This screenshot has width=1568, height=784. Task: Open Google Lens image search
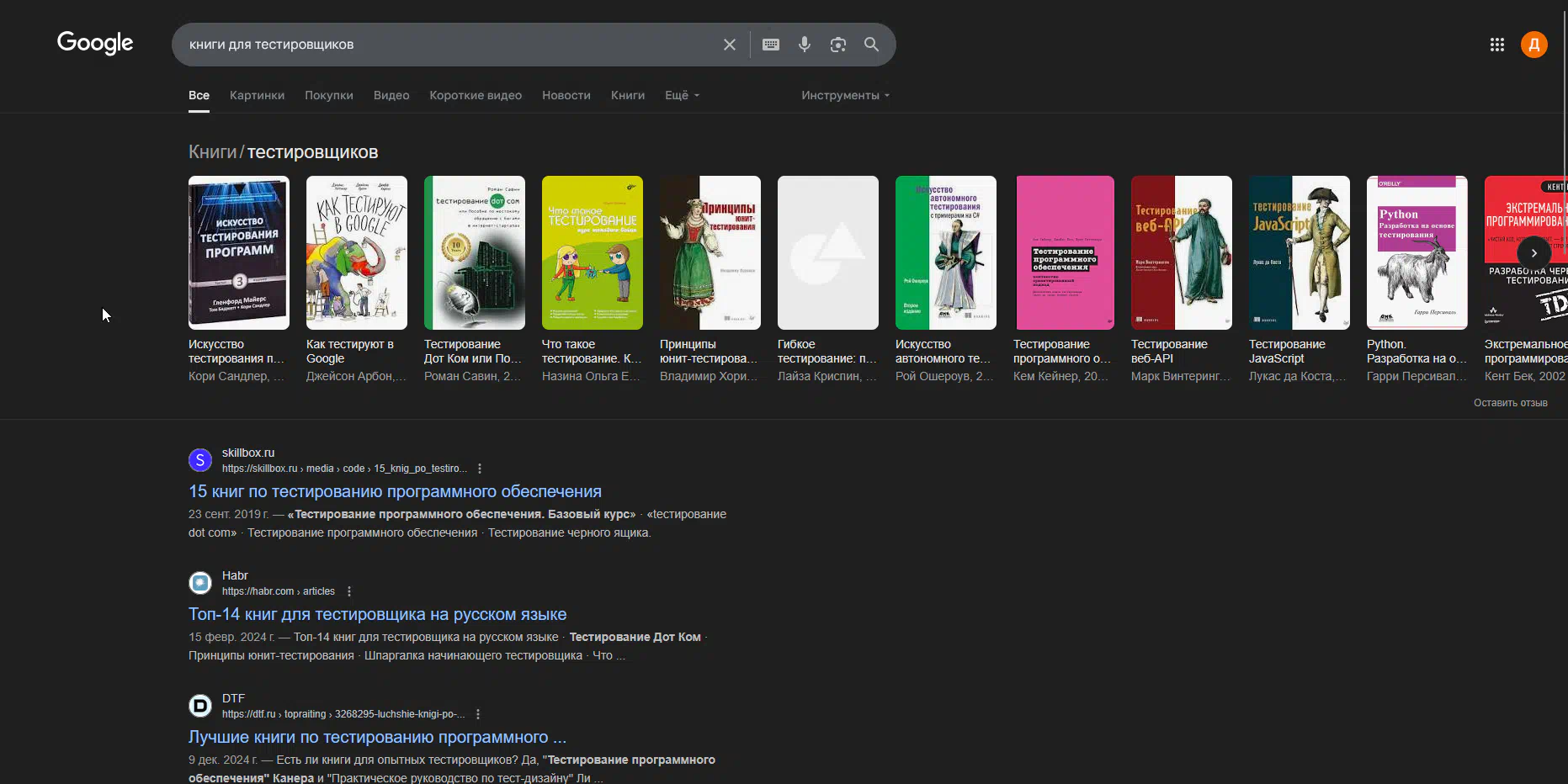pyautogui.click(x=838, y=45)
